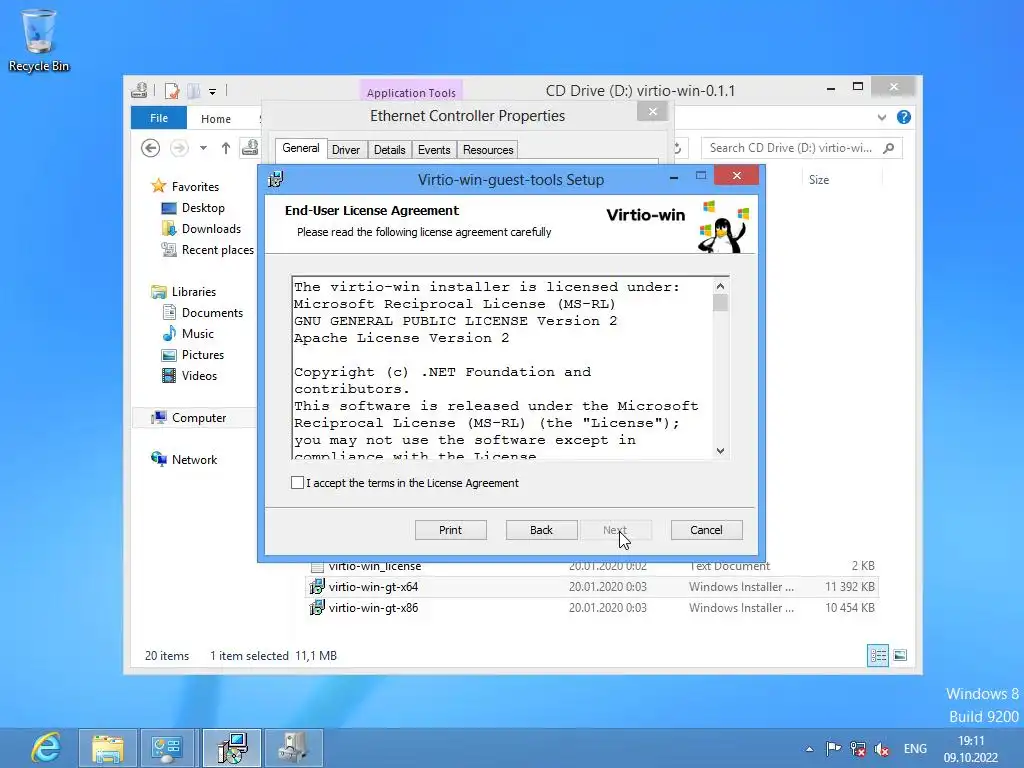
Task: Switch to the installer taskbar icon
Action: [x=232, y=748]
